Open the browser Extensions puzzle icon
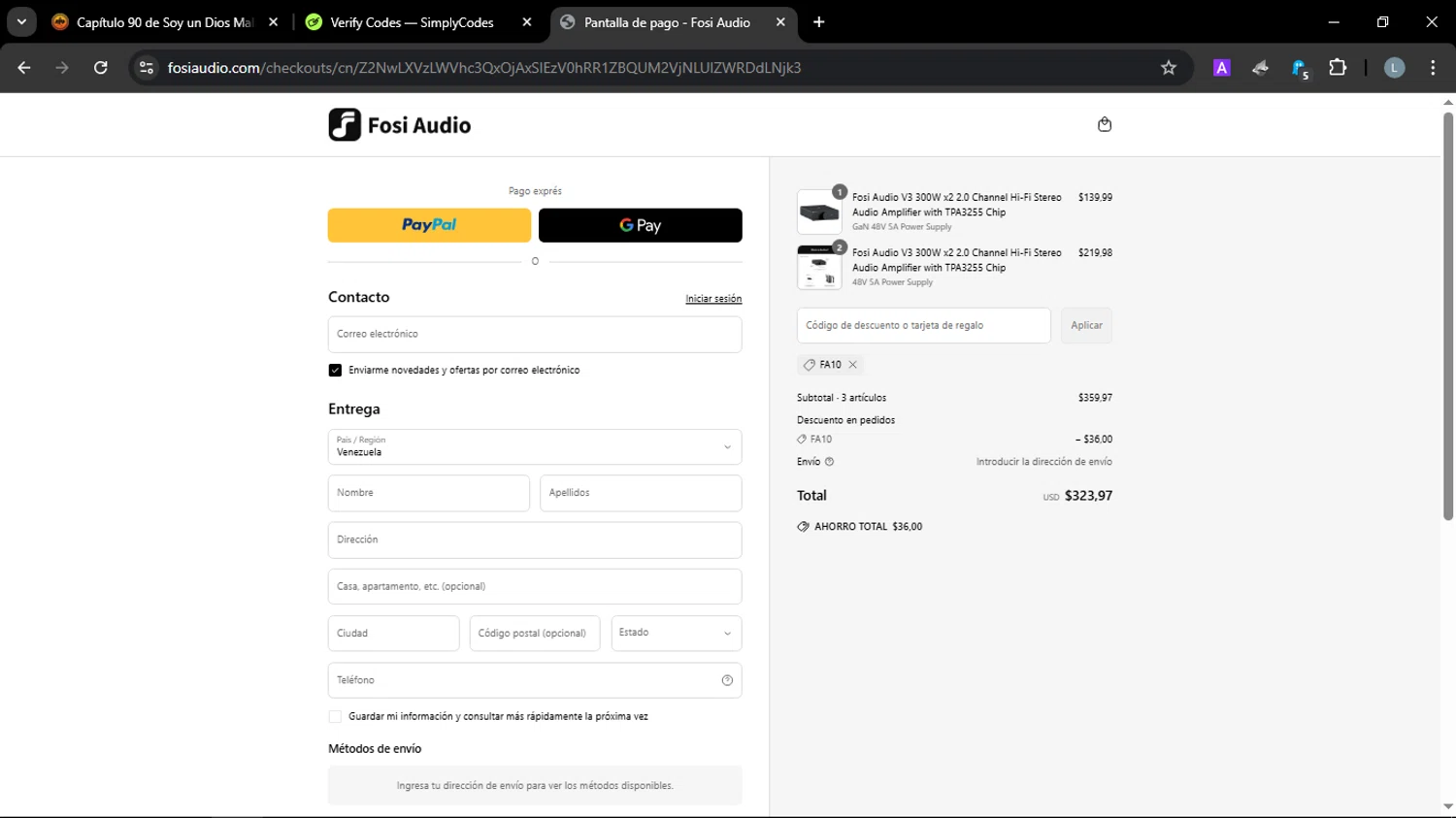 click(x=1338, y=68)
